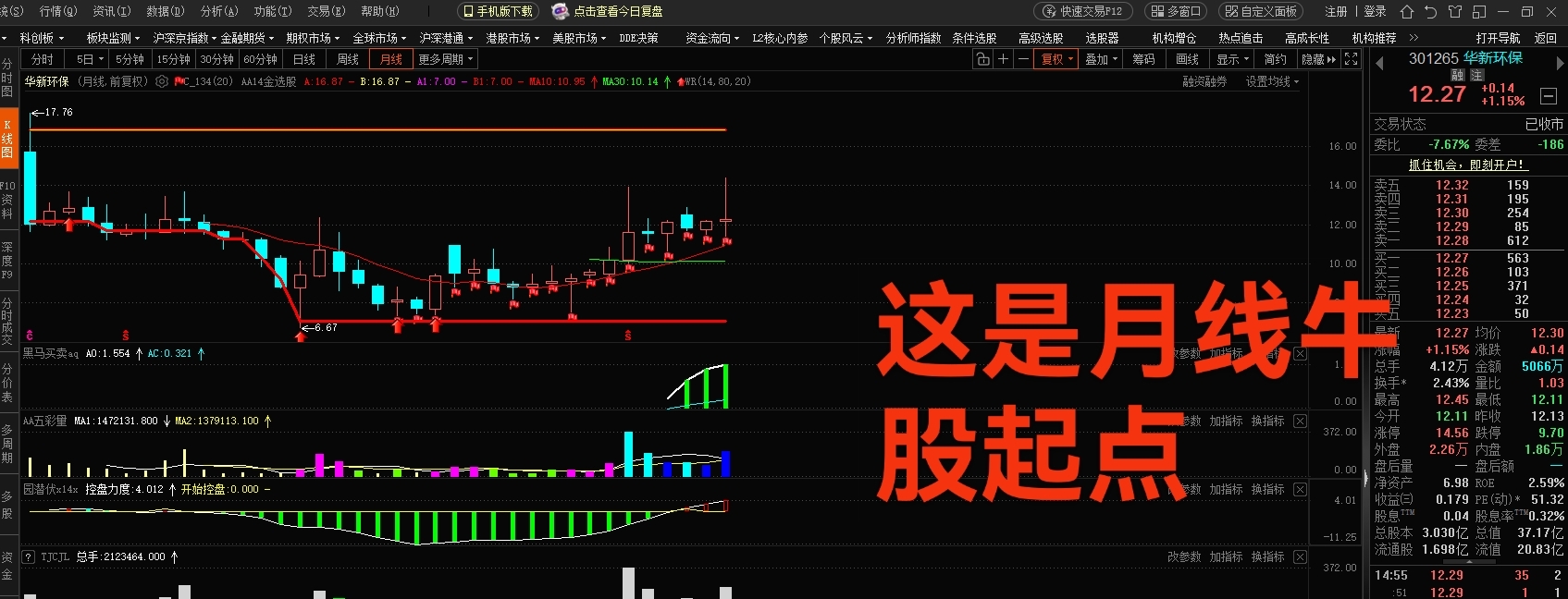Click 手机版下载 phone button
The height and width of the screenshot is (599, 1568).
tap(498, 11)
